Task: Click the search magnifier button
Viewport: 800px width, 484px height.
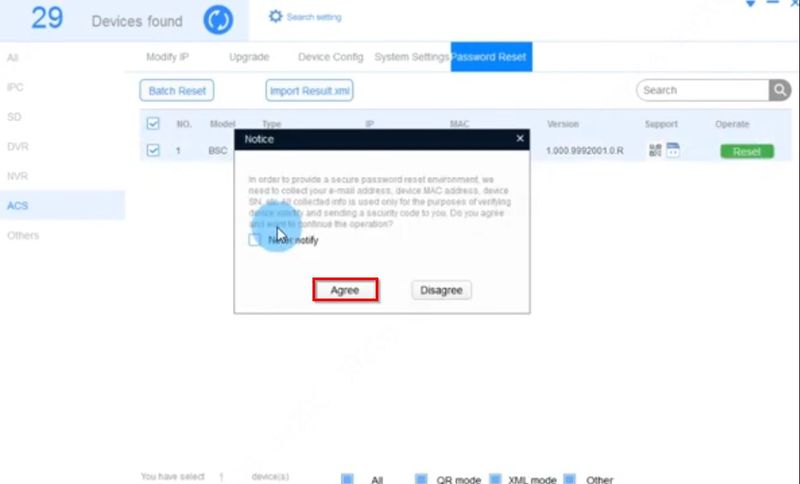Action: pos(780,90)
